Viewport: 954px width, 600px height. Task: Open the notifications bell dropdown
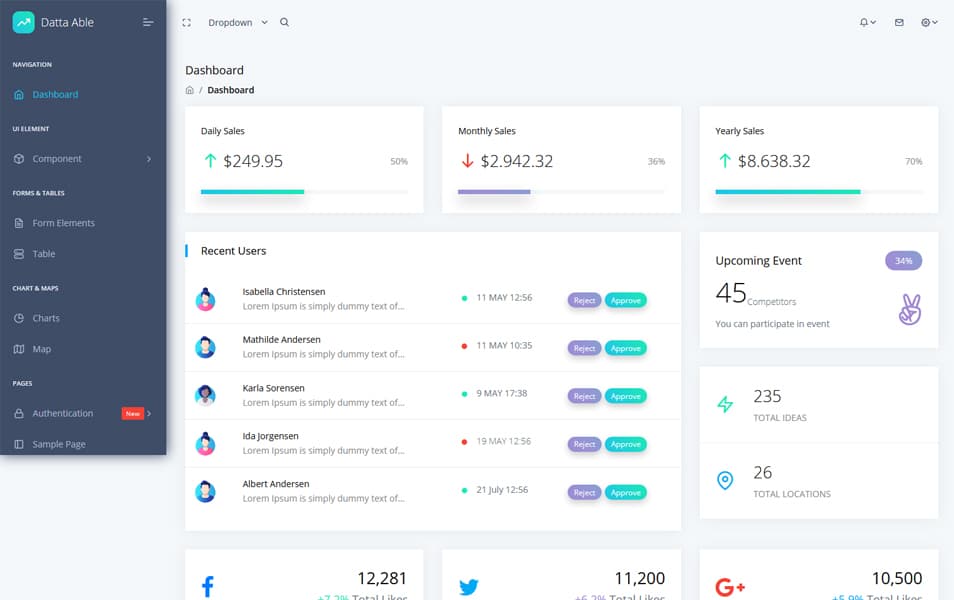(x=864, y=21)
